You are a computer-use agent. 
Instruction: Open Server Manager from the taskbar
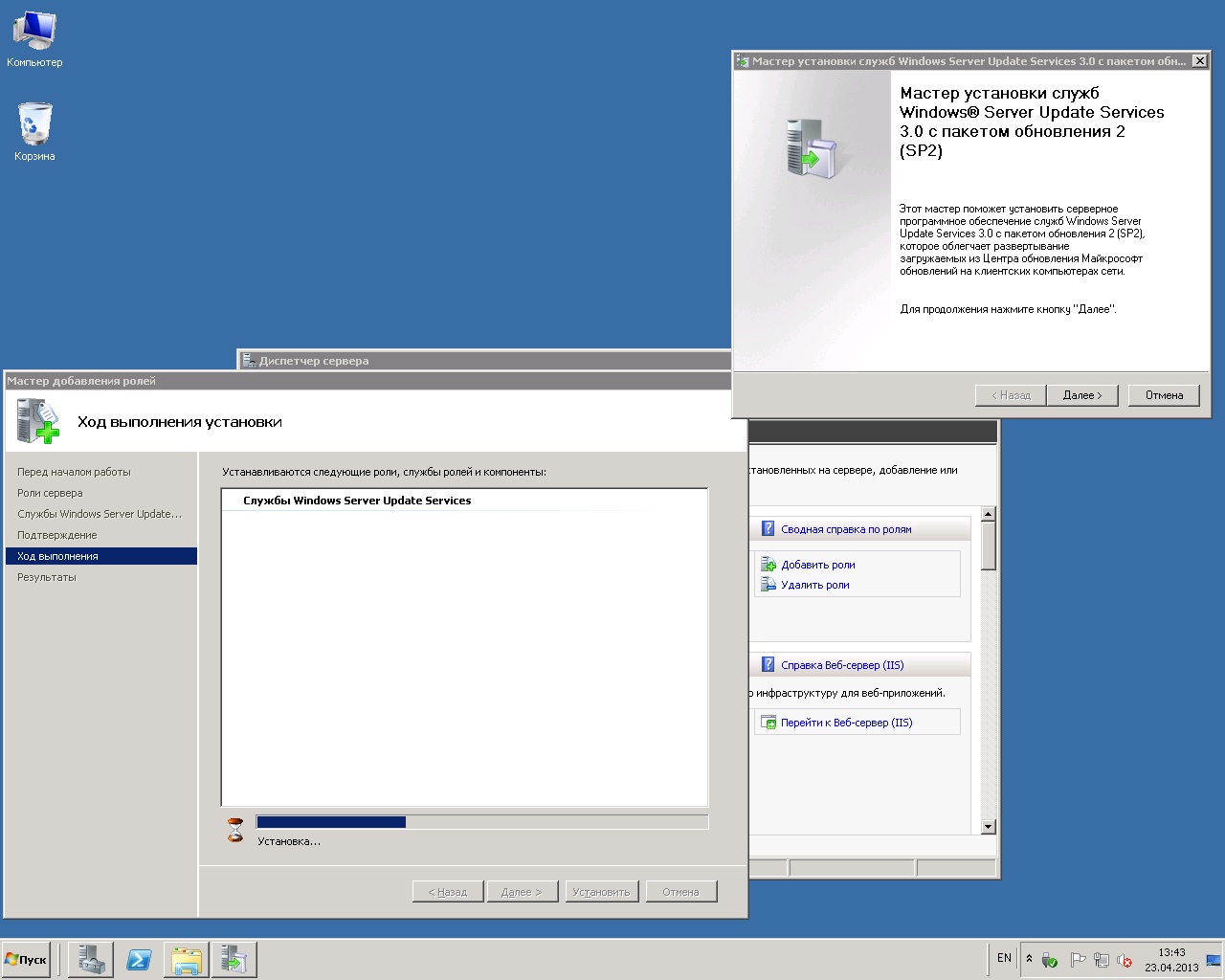pos(90,959)
